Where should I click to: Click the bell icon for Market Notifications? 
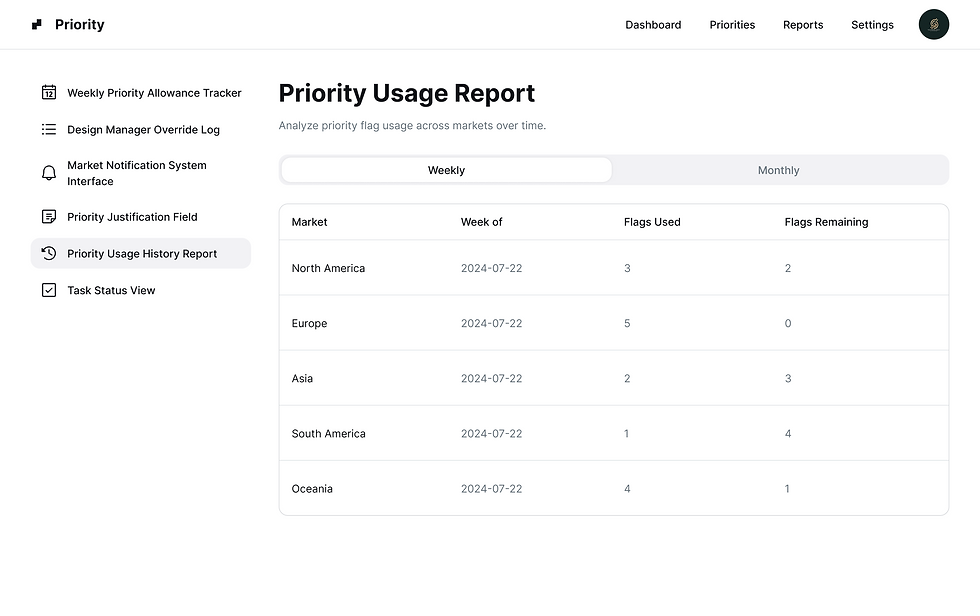[49, 173]
